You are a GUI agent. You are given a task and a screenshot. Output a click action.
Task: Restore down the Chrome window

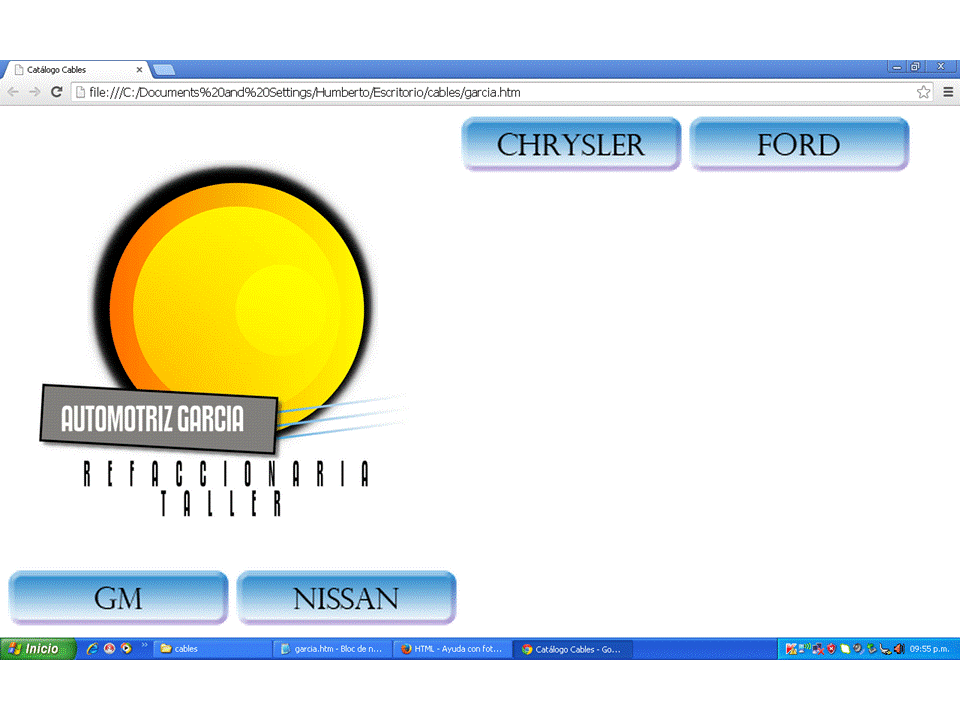point(915,66)
